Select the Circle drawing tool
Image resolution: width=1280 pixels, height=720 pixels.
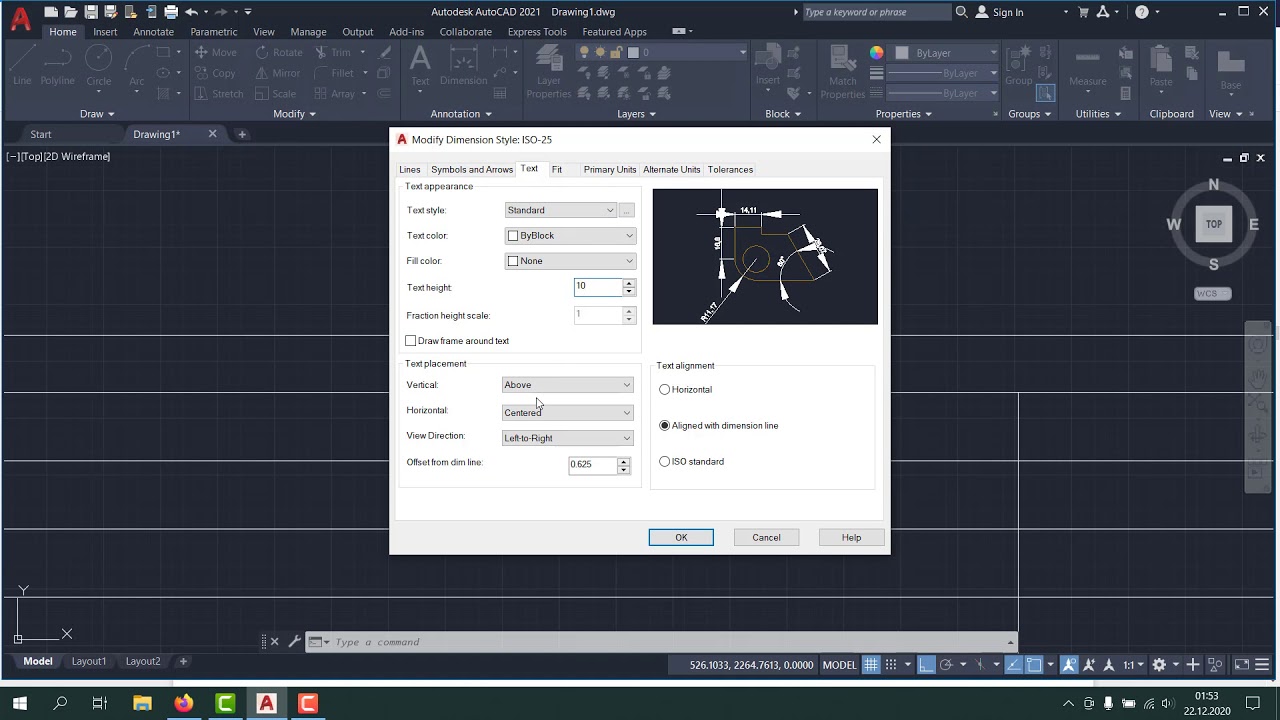click(x=98, y=67)
